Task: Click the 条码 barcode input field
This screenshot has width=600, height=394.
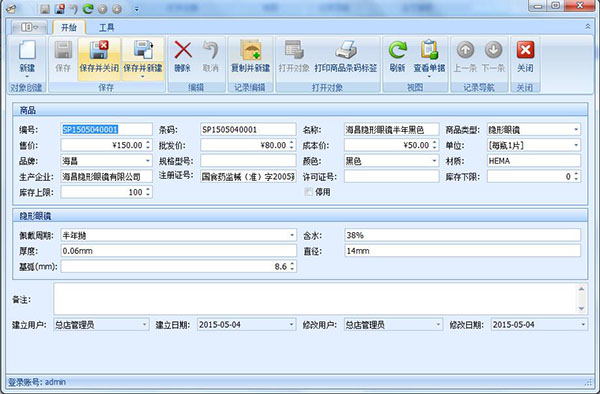Action: click(248, 130)
